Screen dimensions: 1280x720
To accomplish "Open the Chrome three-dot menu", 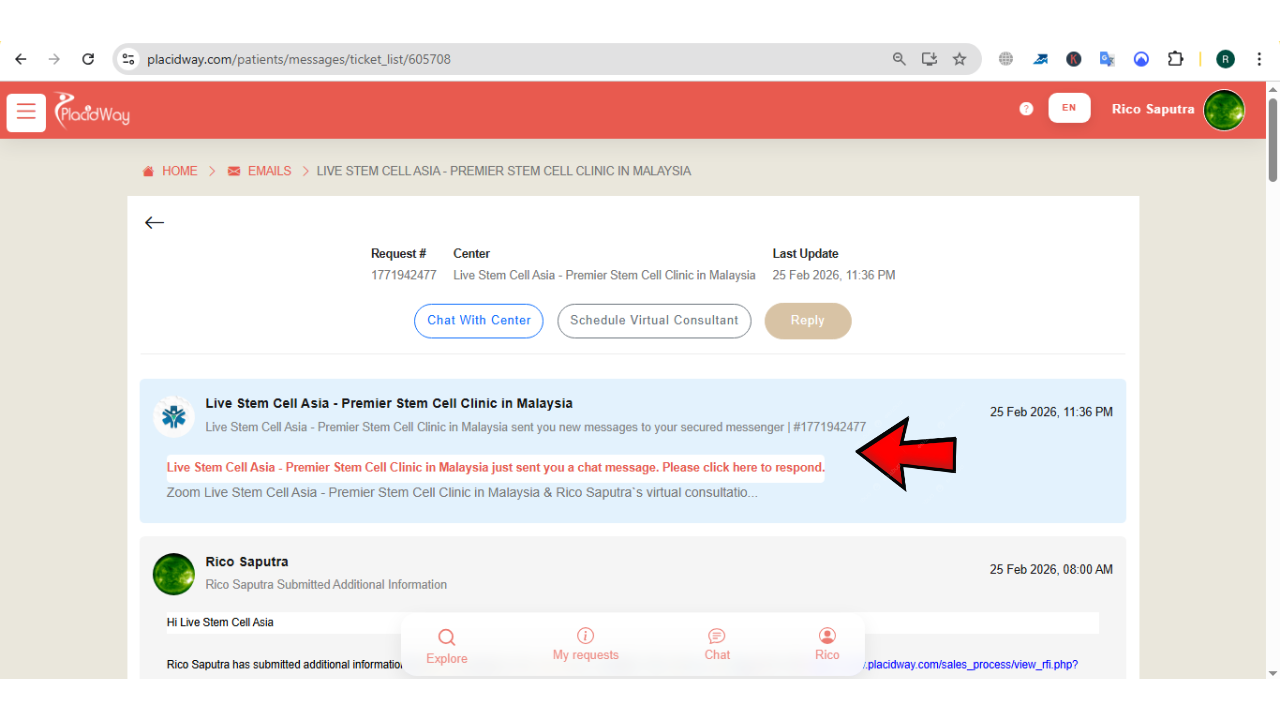I will (1259, 59).
